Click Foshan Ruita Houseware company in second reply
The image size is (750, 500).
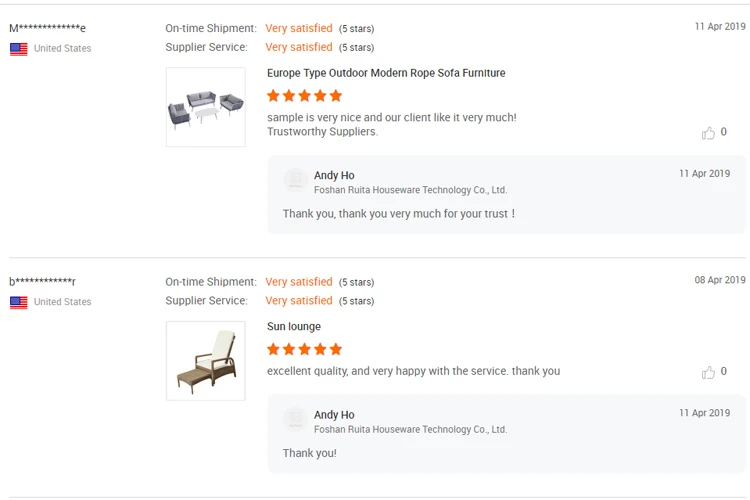(410, 429)
